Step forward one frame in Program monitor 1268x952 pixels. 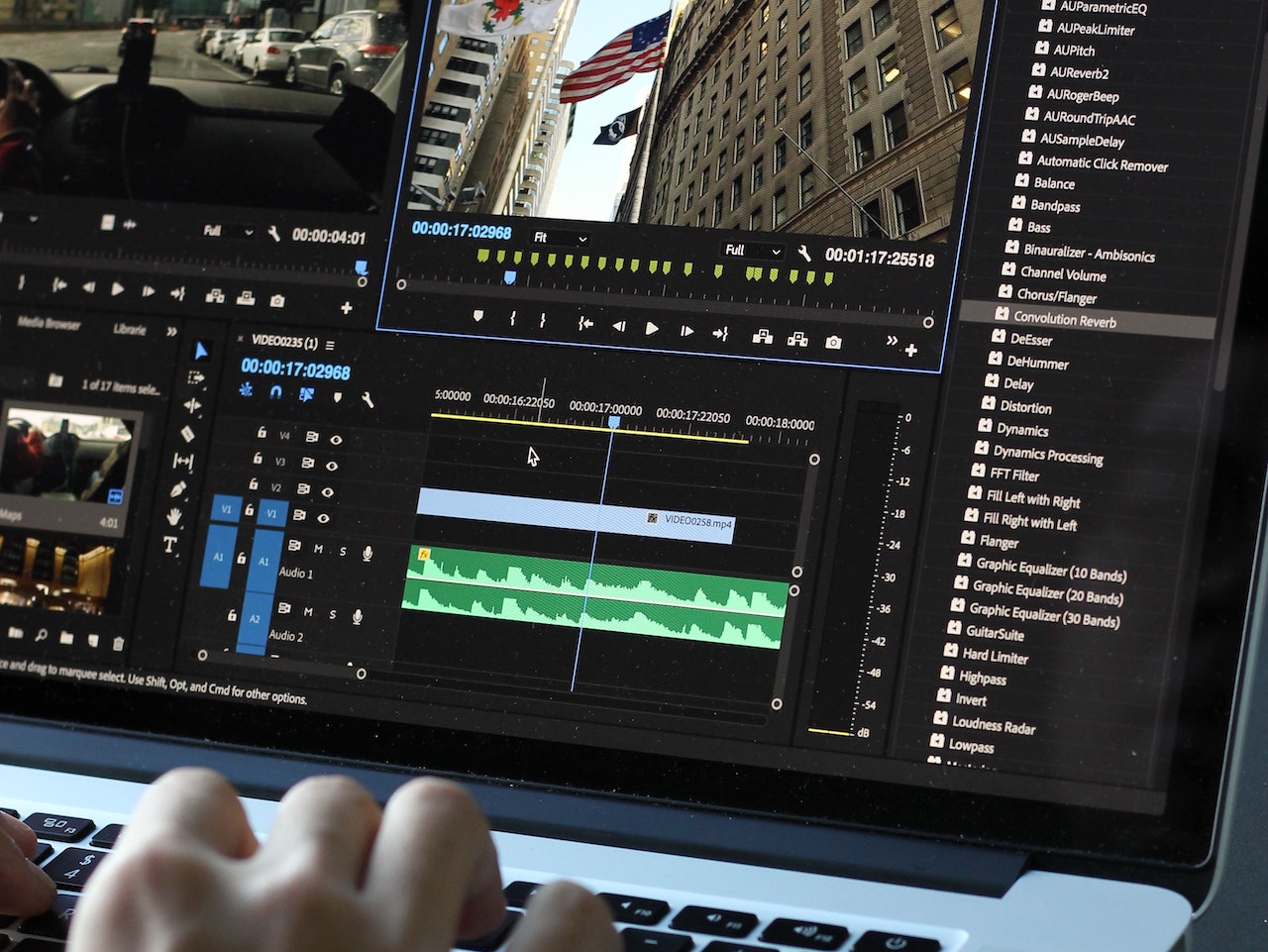coord(687,331)
